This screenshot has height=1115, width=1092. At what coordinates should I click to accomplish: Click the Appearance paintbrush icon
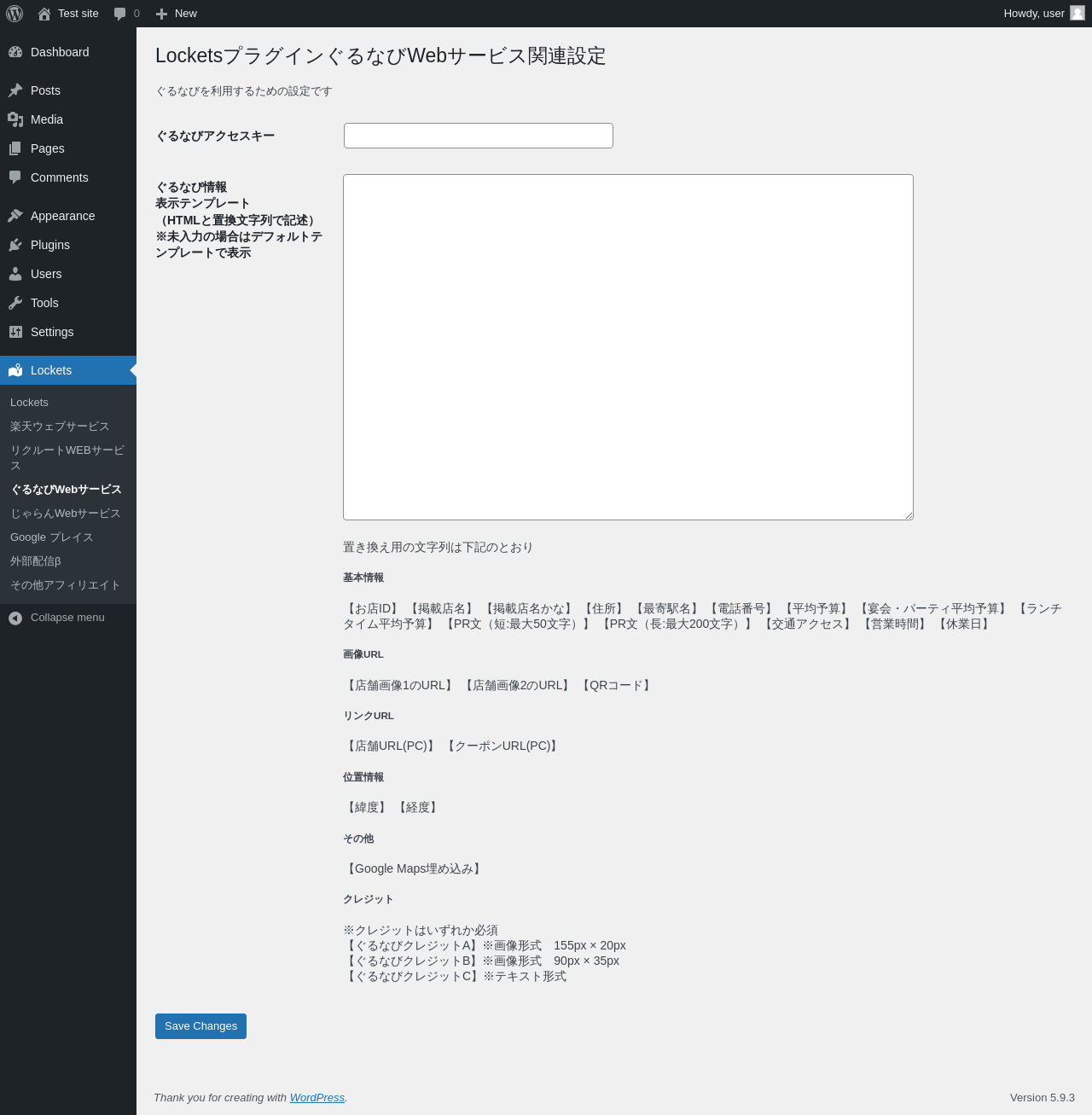point(15,216)
